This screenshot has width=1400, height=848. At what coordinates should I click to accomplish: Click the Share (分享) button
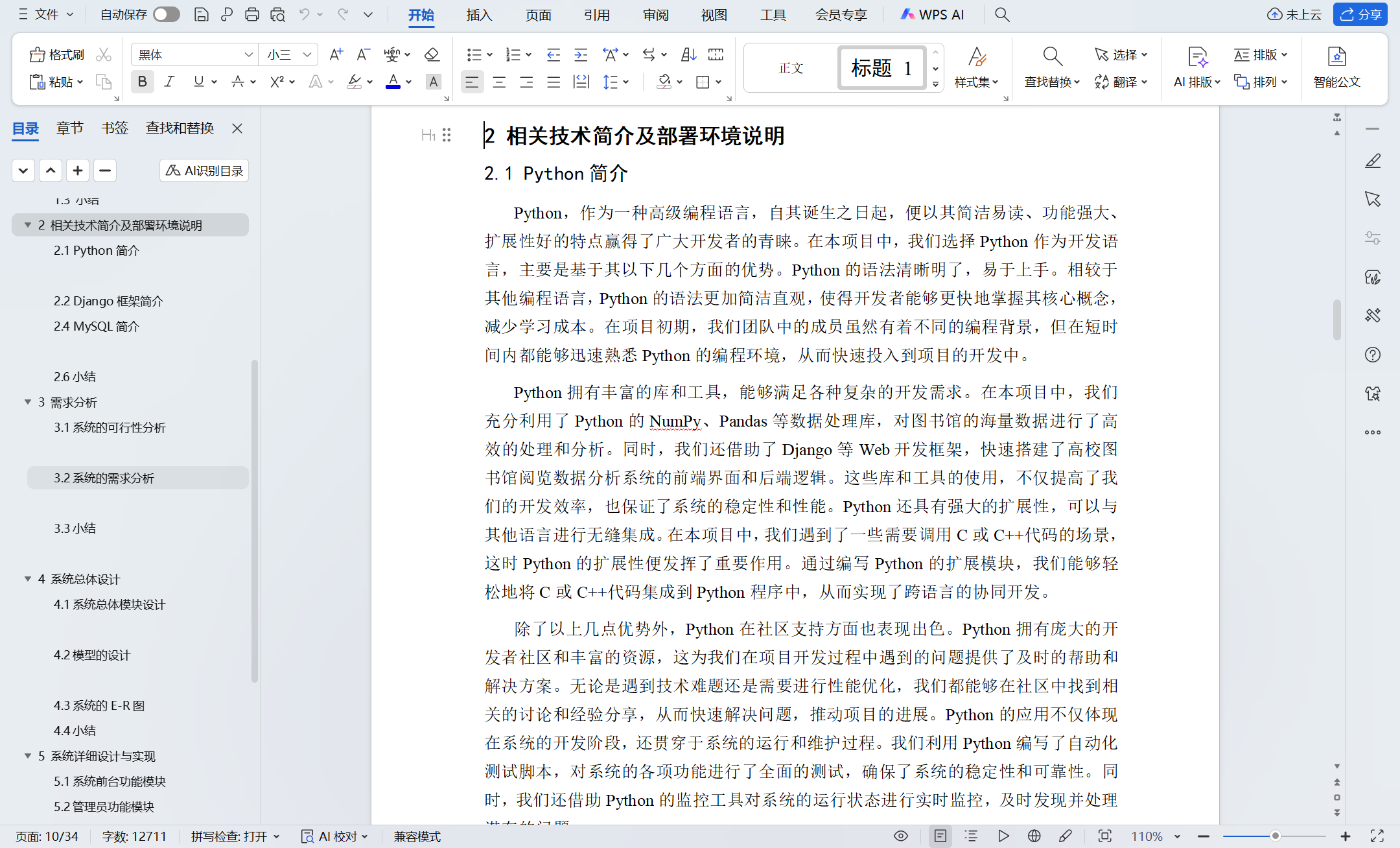tap(1360, 14)
